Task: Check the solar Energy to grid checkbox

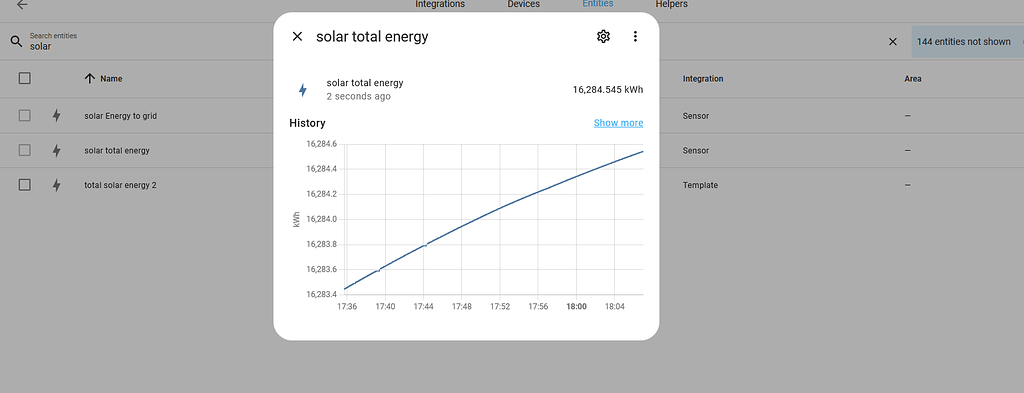Action: 25,116
